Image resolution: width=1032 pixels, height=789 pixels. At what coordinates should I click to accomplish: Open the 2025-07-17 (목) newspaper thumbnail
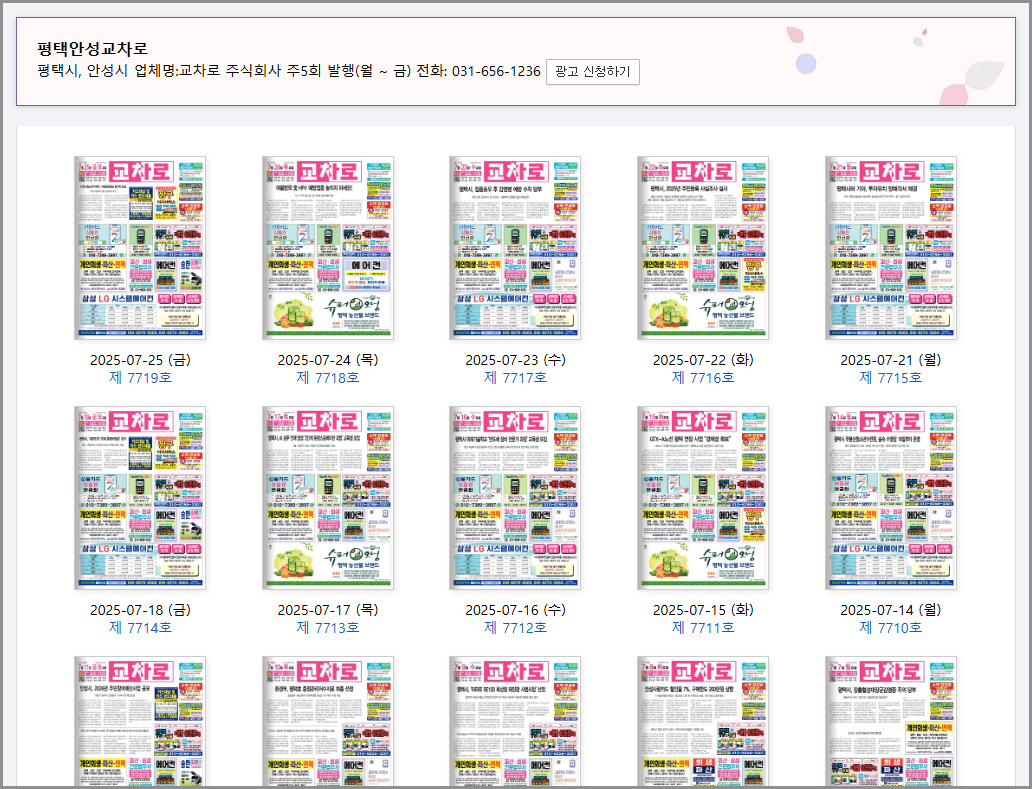click(x=328, y=497)
